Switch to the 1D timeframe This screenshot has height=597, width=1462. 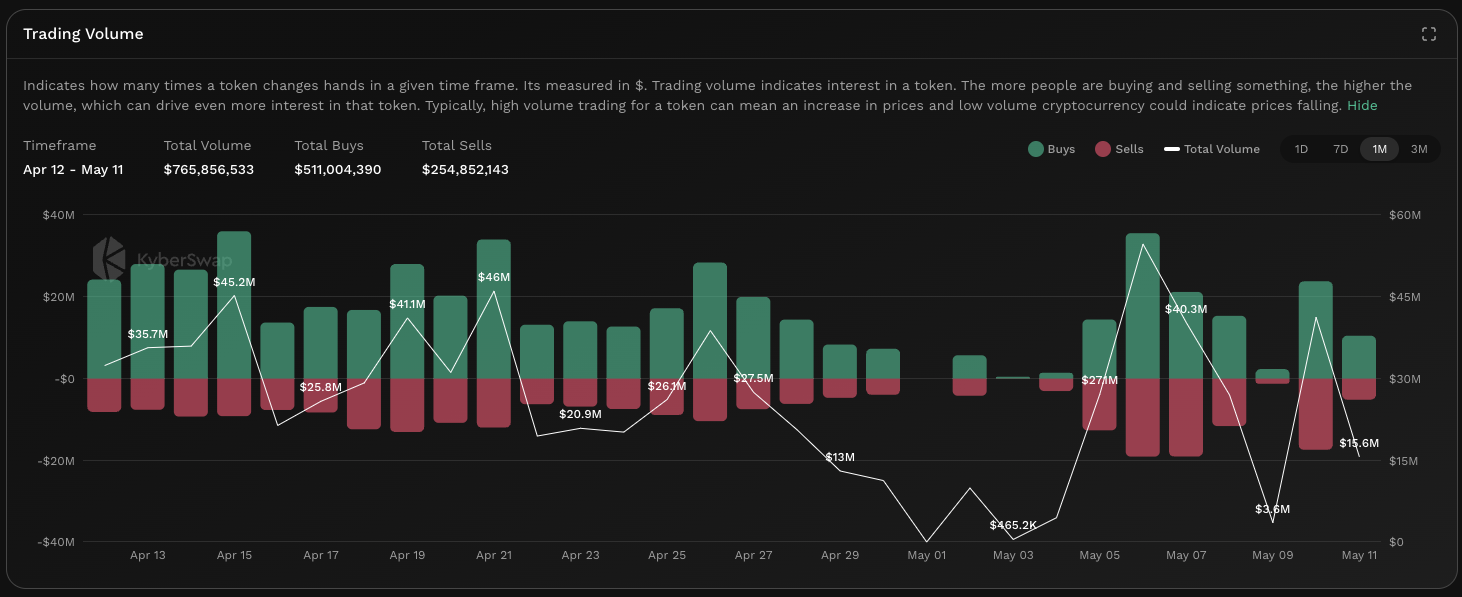(1301, 149)
